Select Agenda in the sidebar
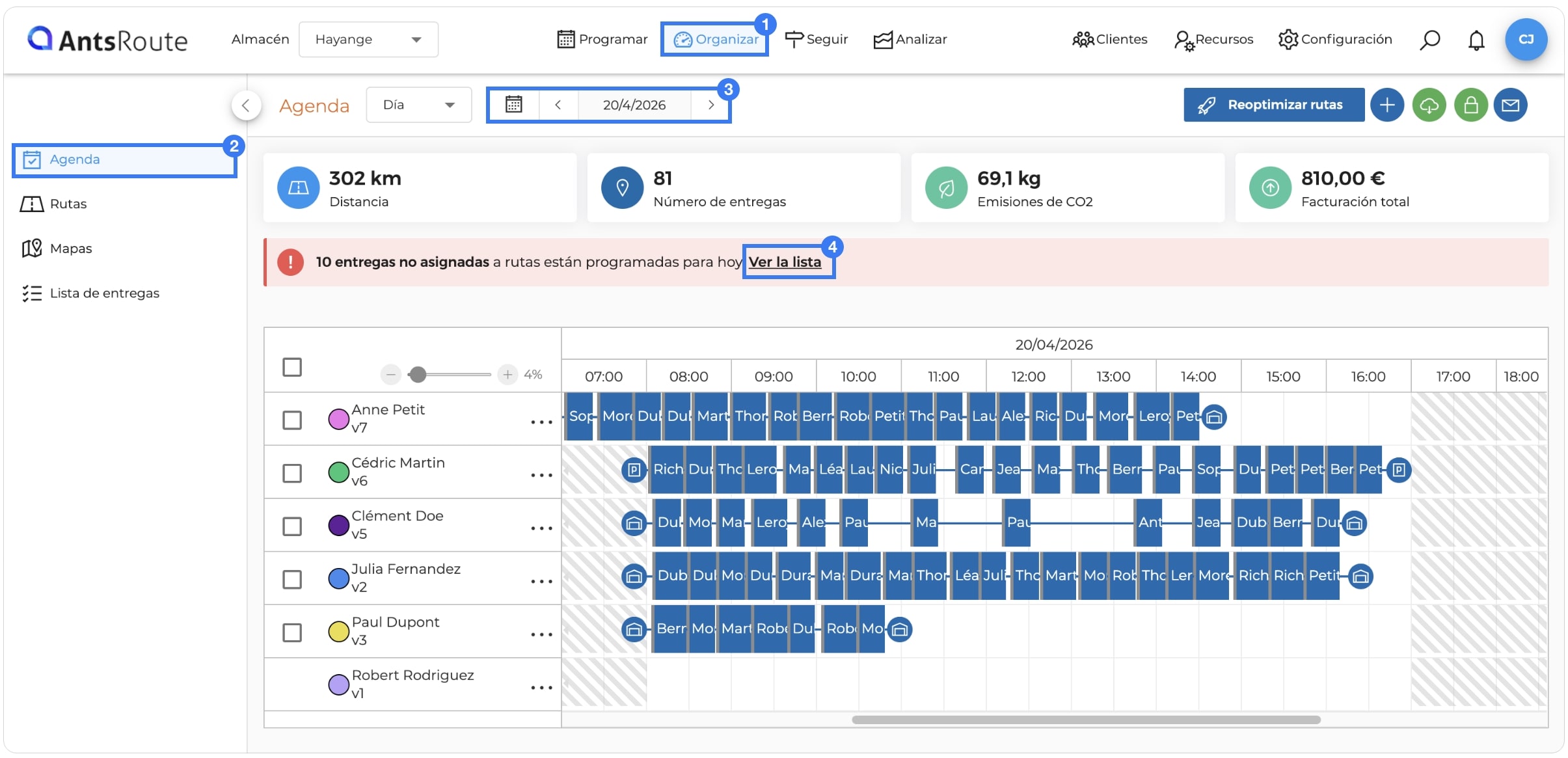1568x758 pixels. tap(124, 160)
